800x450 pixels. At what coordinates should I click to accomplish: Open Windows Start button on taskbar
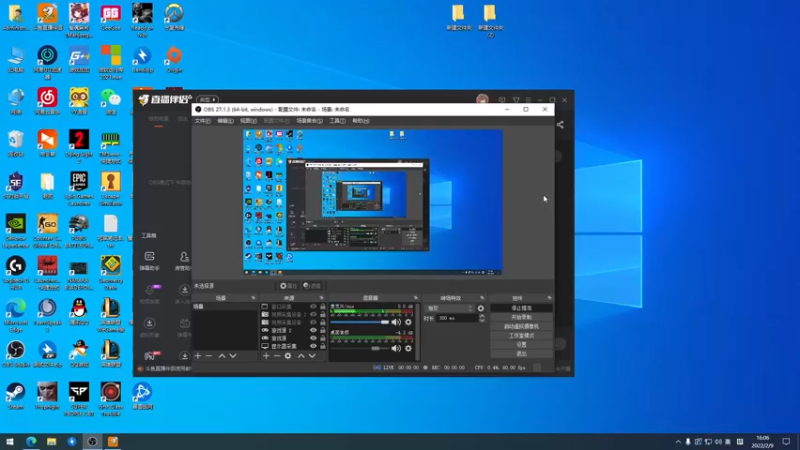point(10,442)
